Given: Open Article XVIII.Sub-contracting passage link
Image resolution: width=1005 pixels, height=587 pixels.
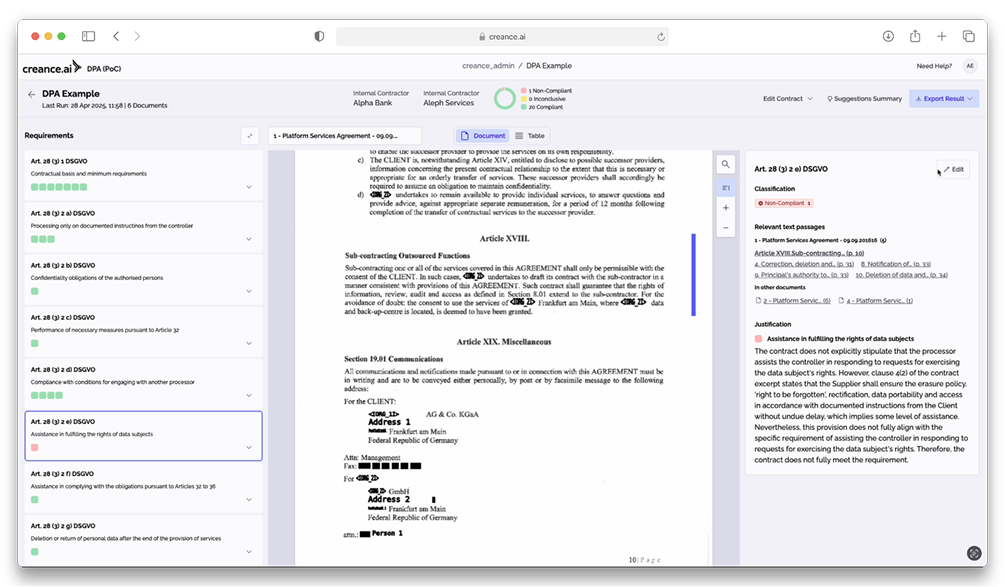Looking at the screenshot, I should 809,253.
